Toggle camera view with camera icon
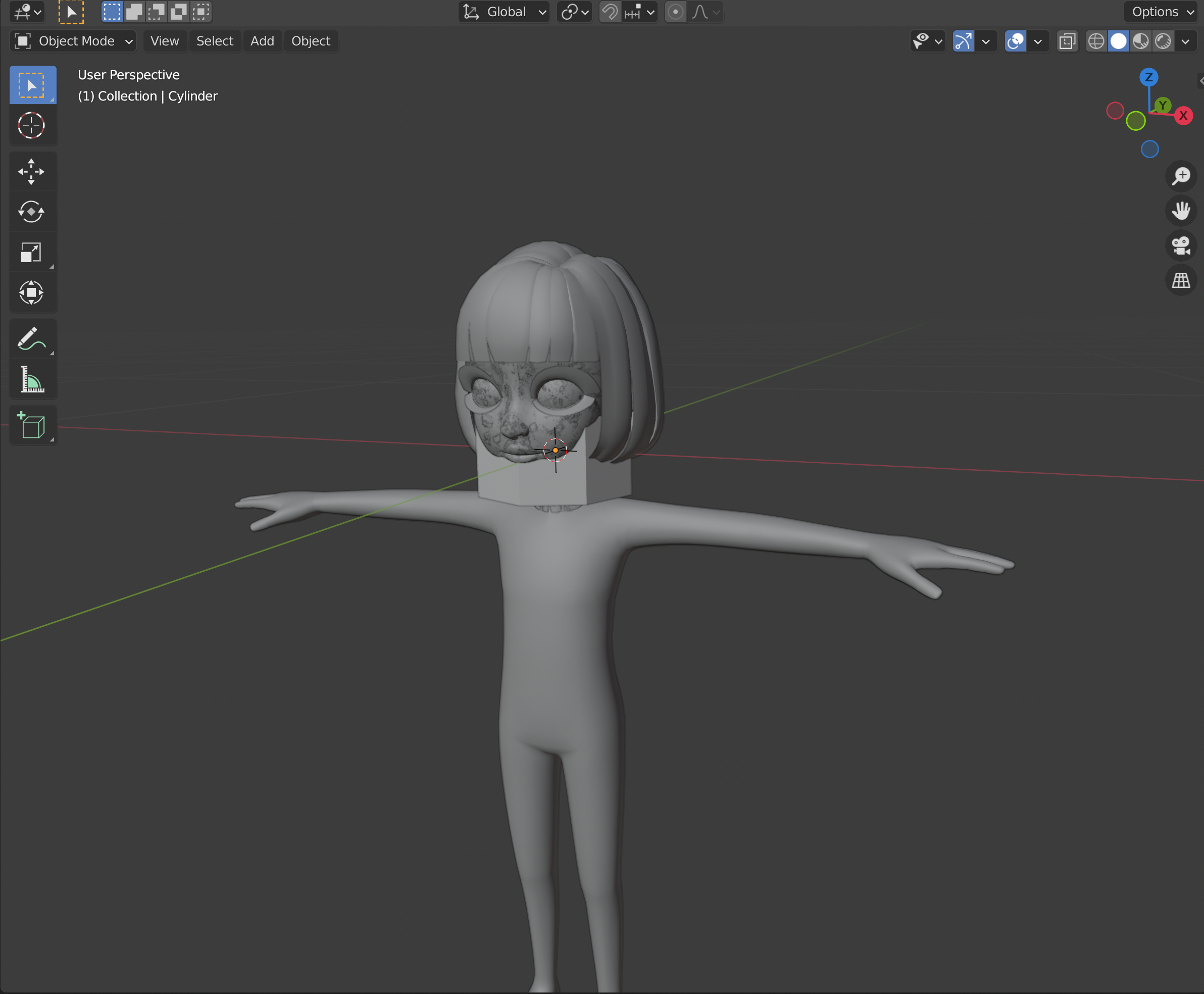The height and width of the screenshot is (994, 1204). tap(1181, 245)
